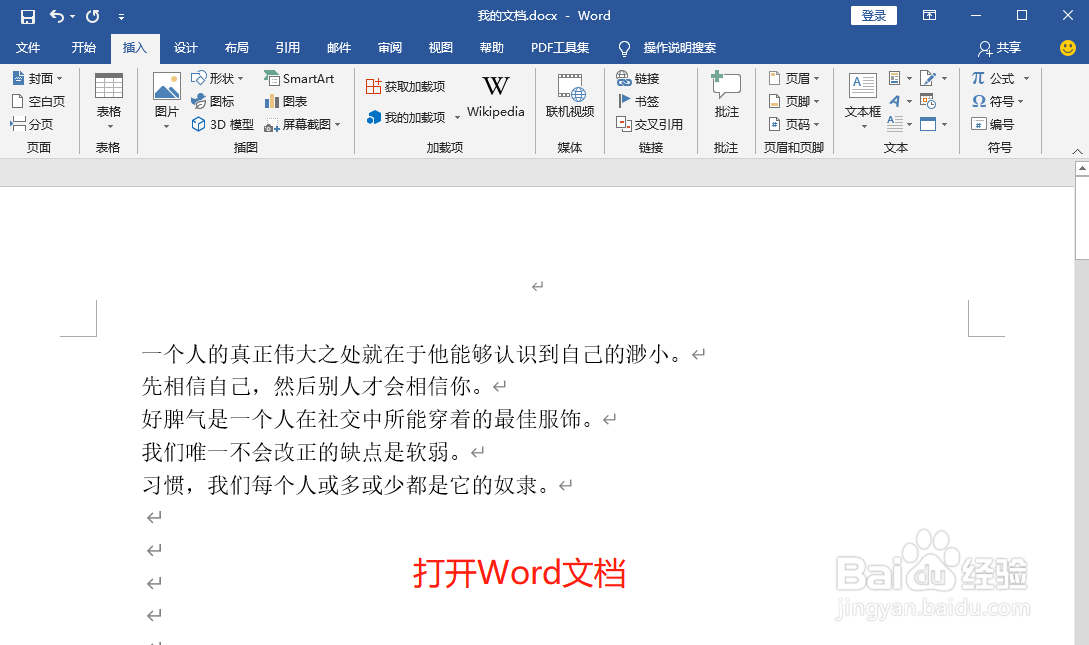
Task: Expand the Undo history dropdown arrow
Action: (x=72, y=17)
